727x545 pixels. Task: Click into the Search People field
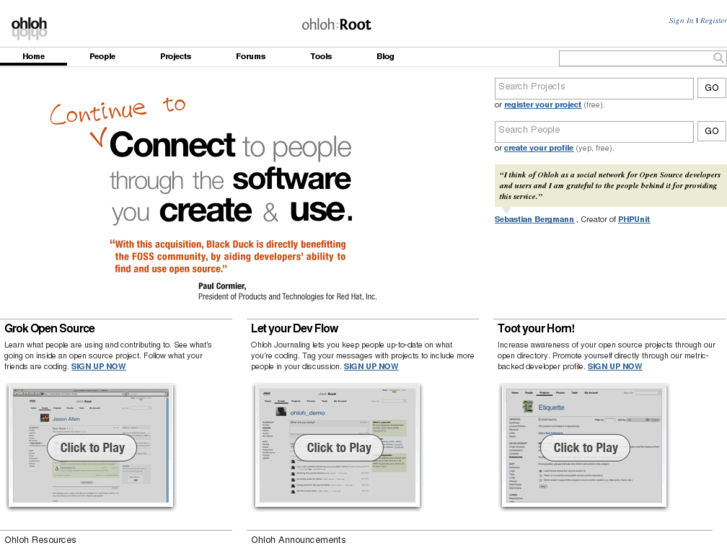(594, 132)
